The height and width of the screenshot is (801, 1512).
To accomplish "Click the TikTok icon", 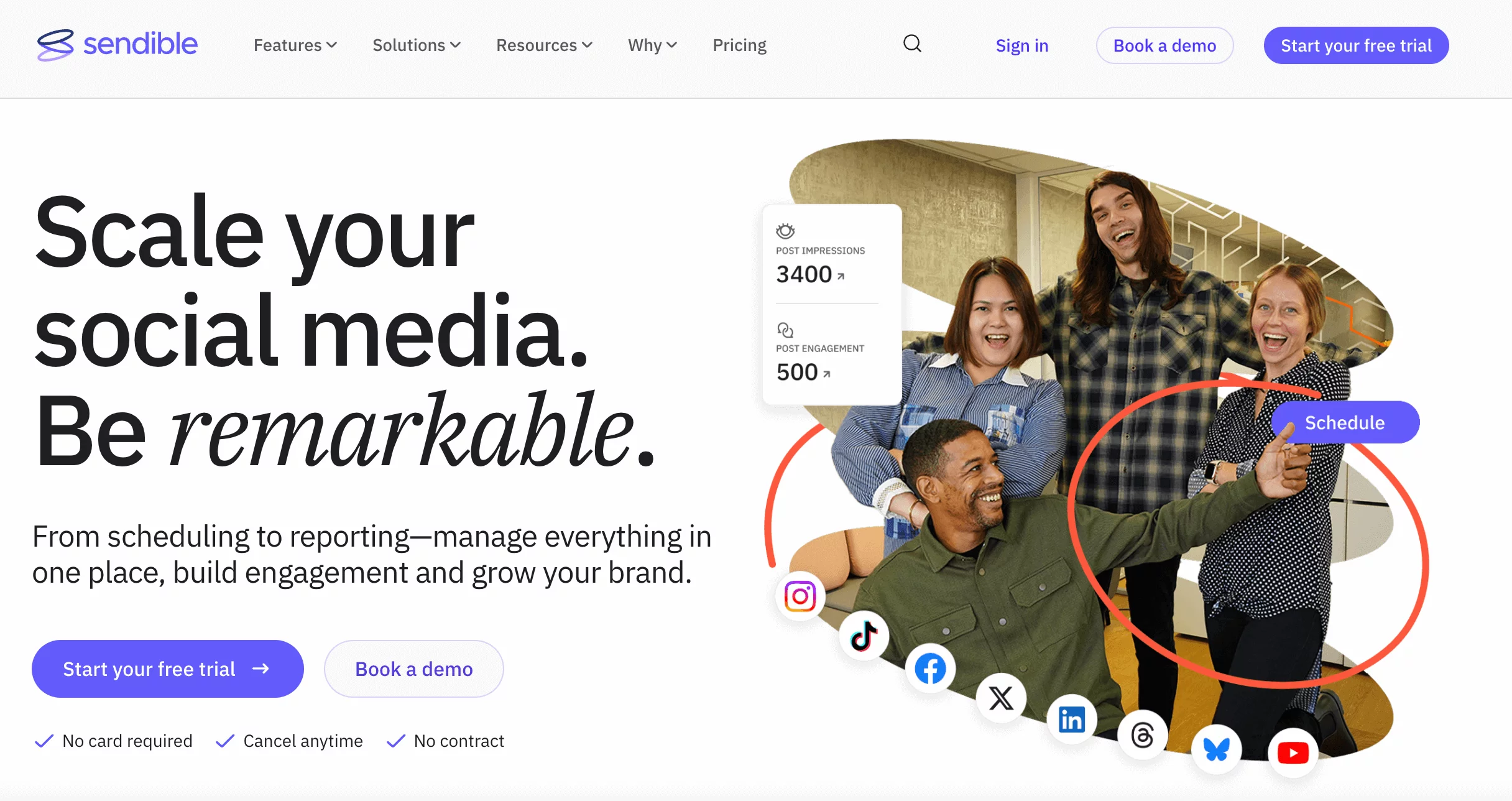I will 864,636.
